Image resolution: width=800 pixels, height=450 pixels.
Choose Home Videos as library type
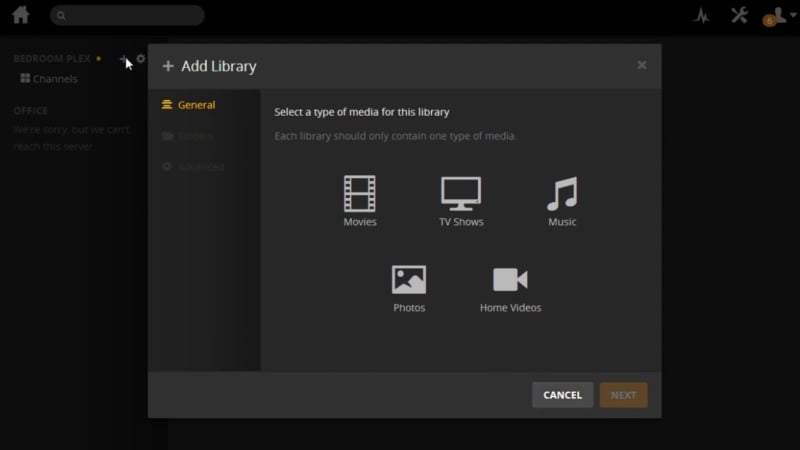(510, 288)
